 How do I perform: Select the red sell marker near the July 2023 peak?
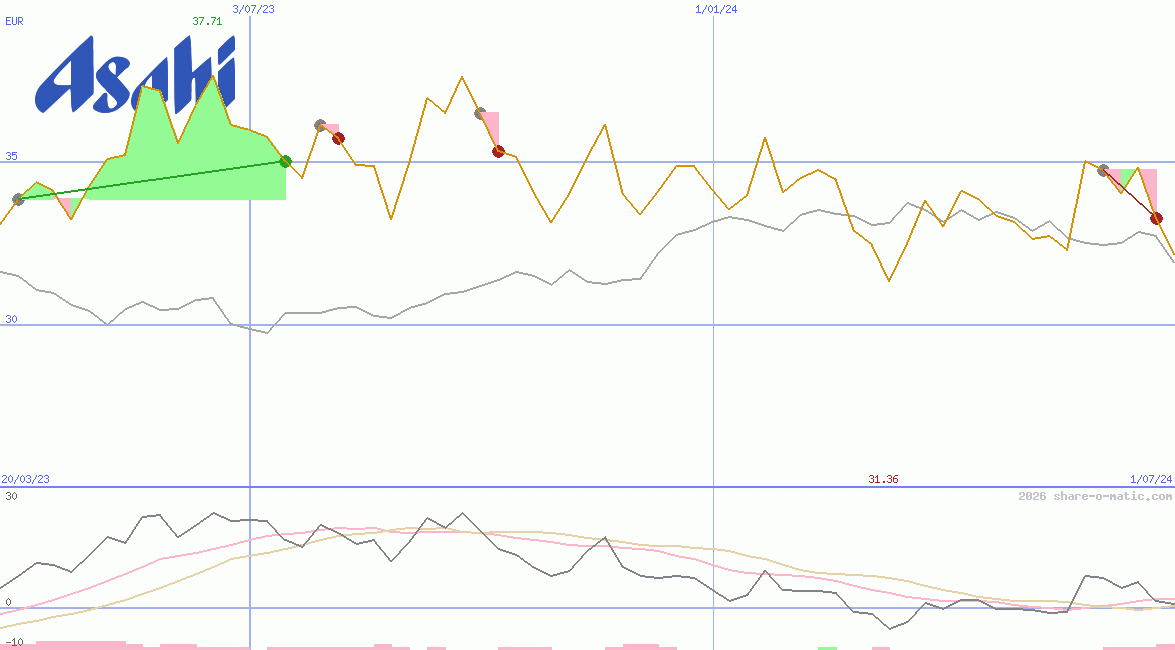click(338, 138)
